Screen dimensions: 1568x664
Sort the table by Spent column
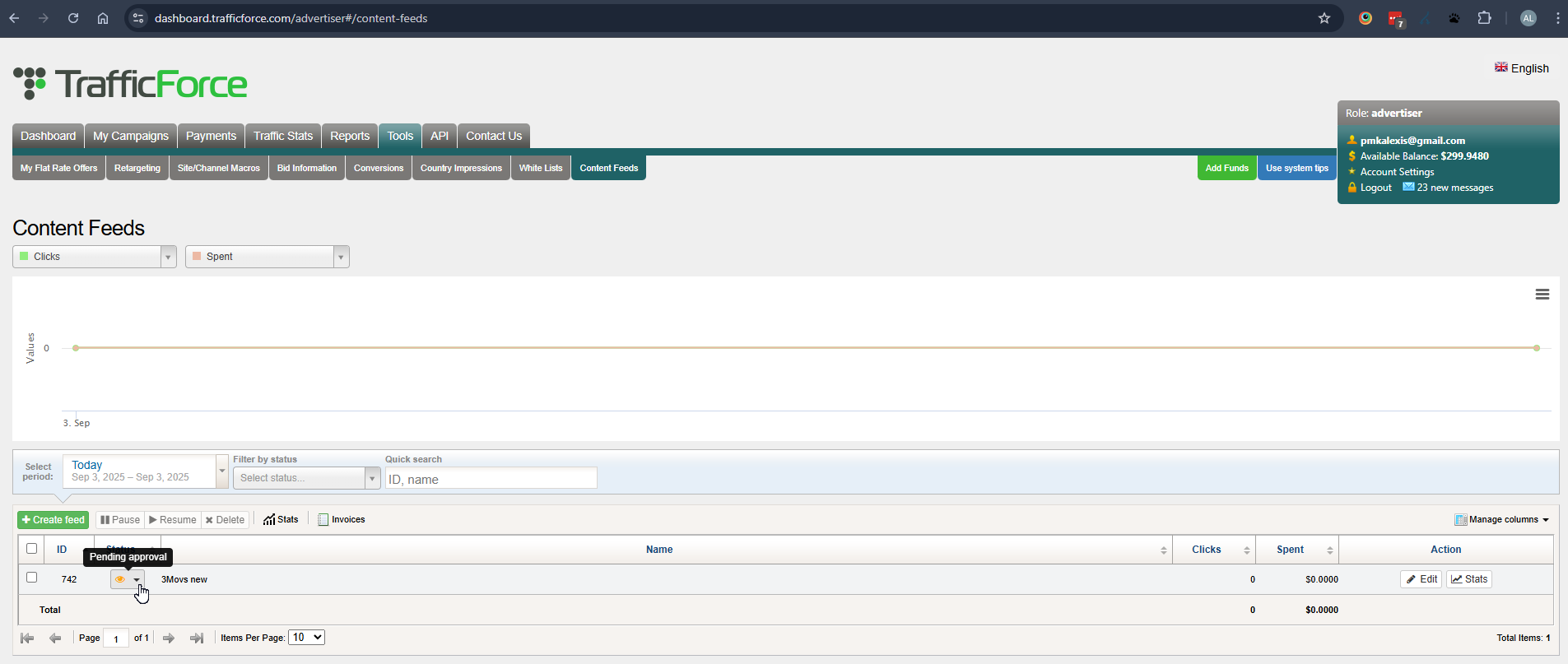click(x=1297, y=550)
